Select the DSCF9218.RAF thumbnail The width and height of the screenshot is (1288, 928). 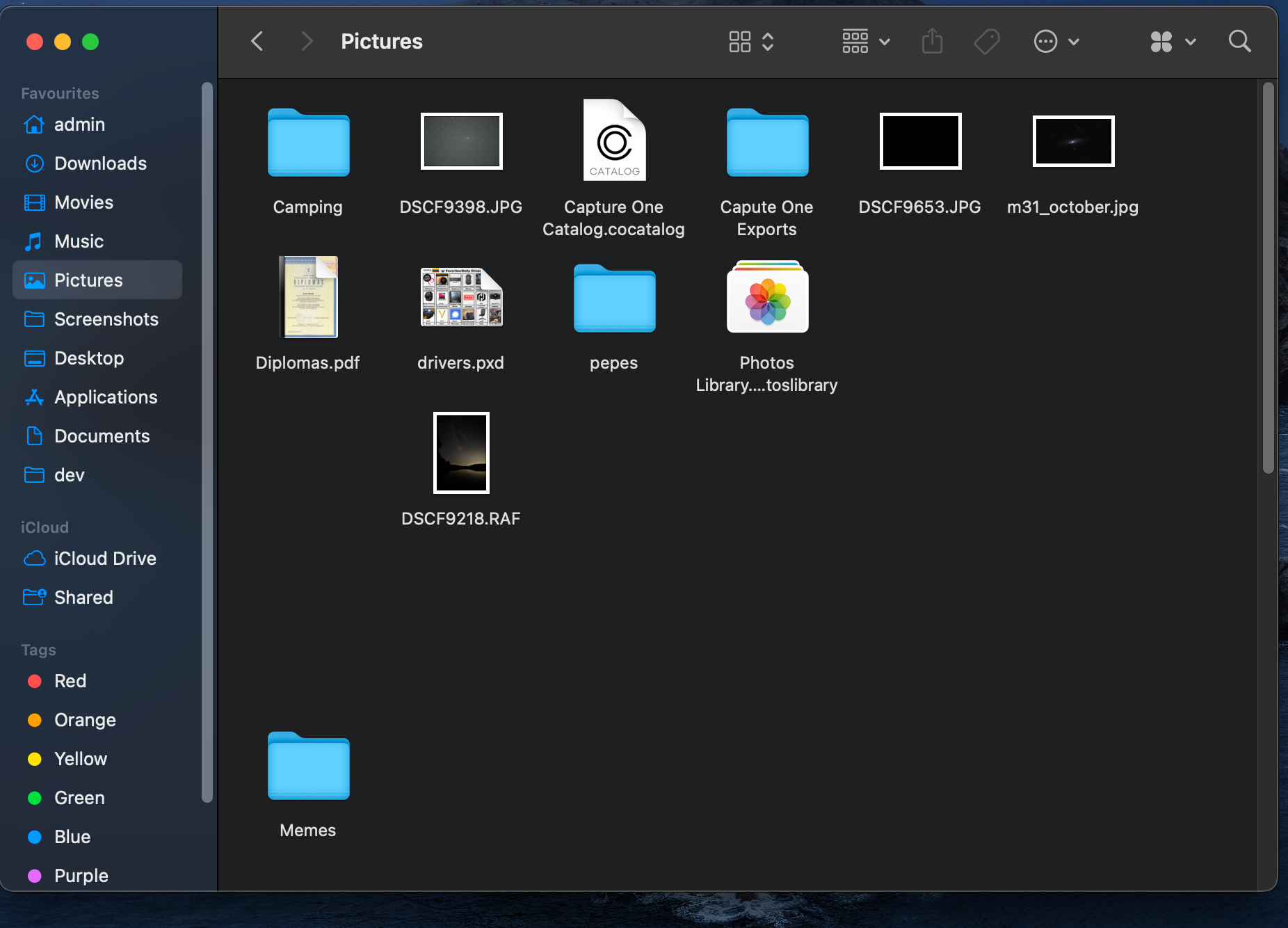[x=461, y=453]
